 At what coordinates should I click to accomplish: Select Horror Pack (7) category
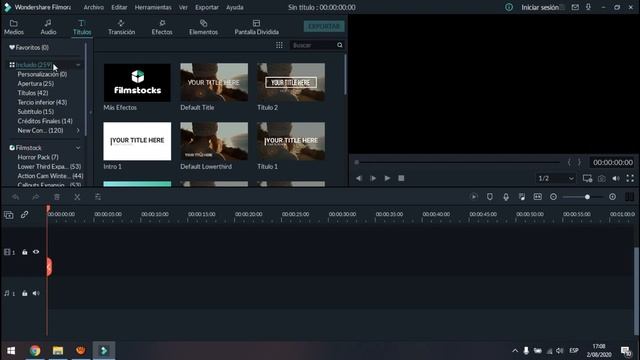pyautogui.click(x=38, y=157)
